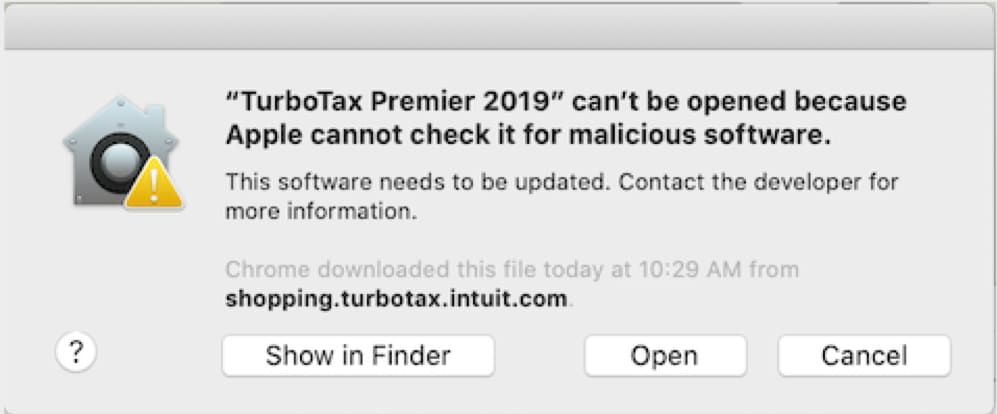Select the "Apple cannot check it" headline line

point(528,135)
